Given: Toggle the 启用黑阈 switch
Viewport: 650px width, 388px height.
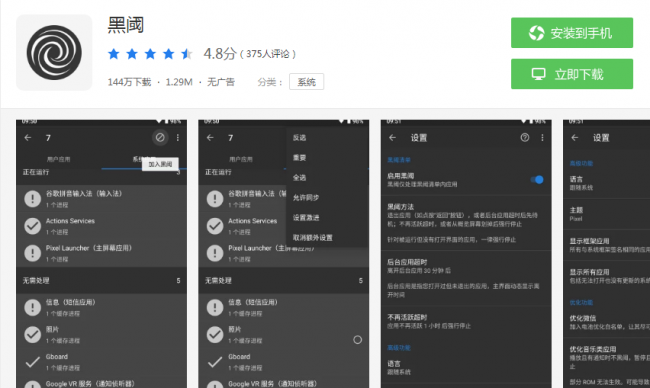Looking at the screenshot, I should [x=537, y=179].
